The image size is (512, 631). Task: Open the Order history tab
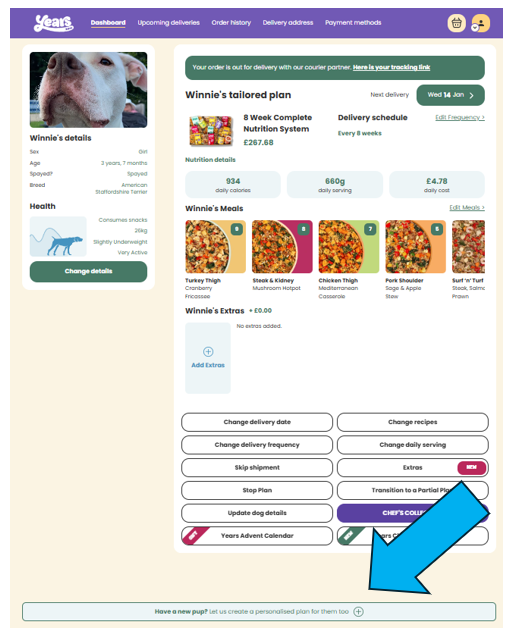(231, 23)
